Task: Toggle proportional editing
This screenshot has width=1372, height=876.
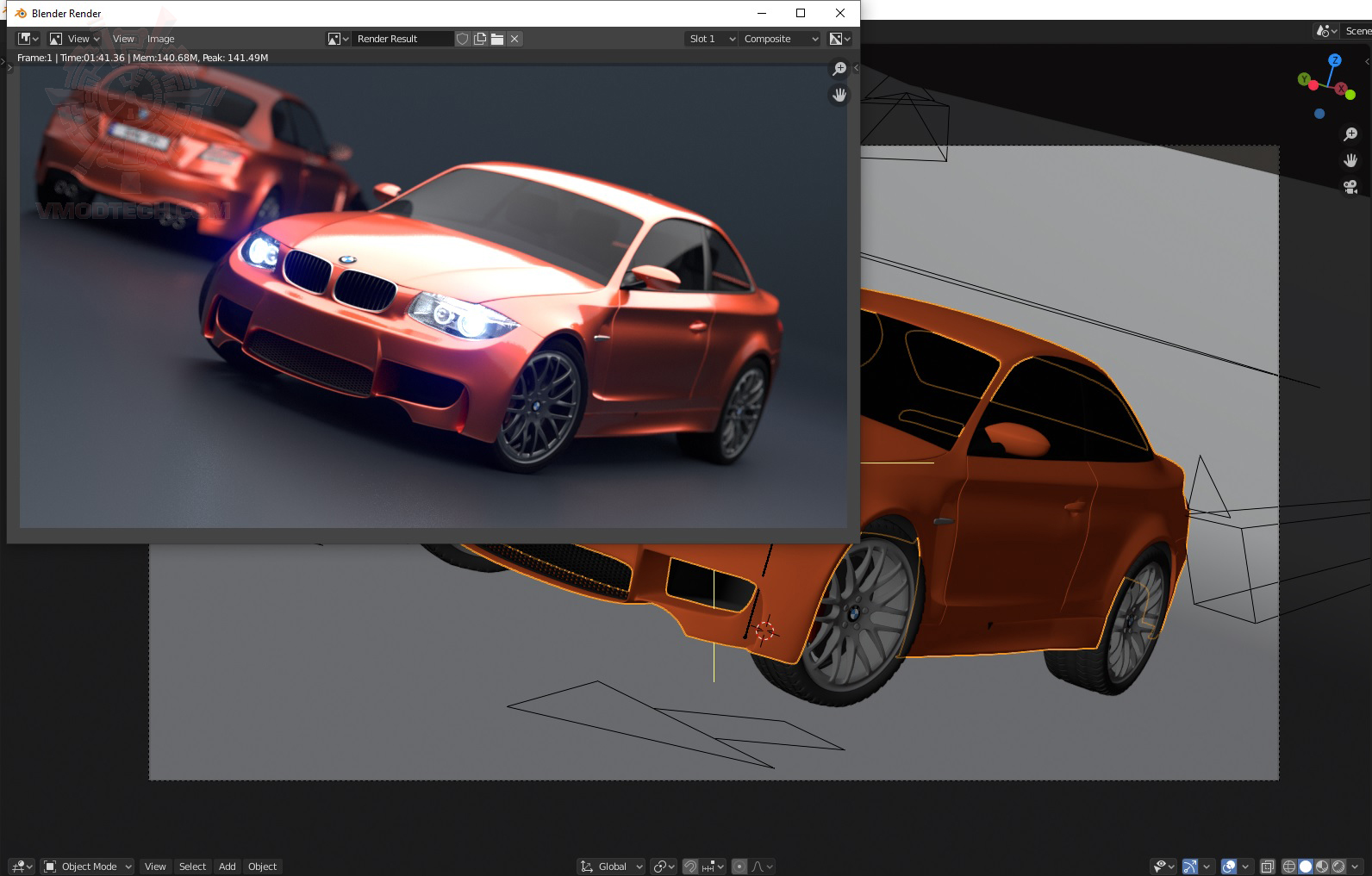Action: click(739, 867)
